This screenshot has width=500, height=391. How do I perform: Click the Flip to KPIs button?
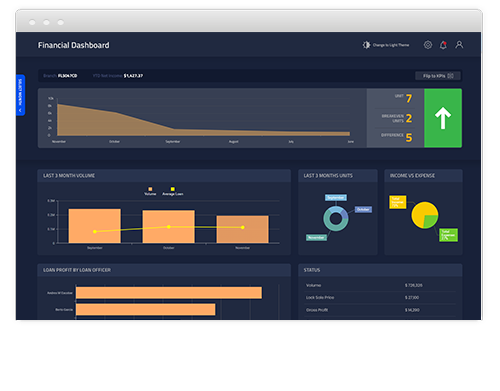(438, 76)
